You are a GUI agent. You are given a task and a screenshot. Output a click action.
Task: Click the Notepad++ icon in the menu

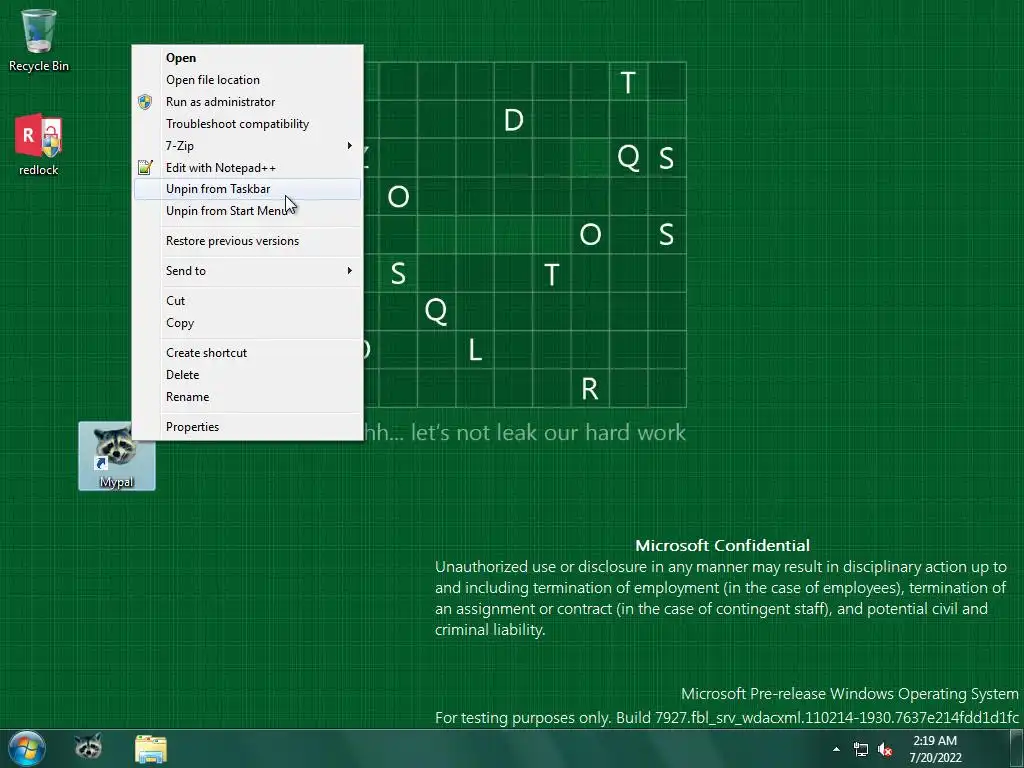145,168
